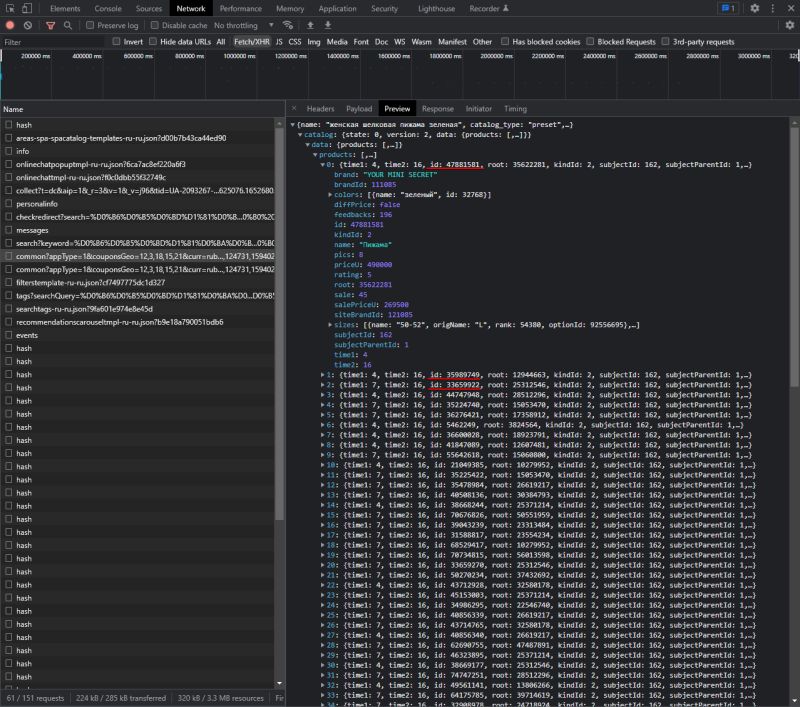800x707 pixels.
Task: Close the request details panel X
Action: click(294, 108)
